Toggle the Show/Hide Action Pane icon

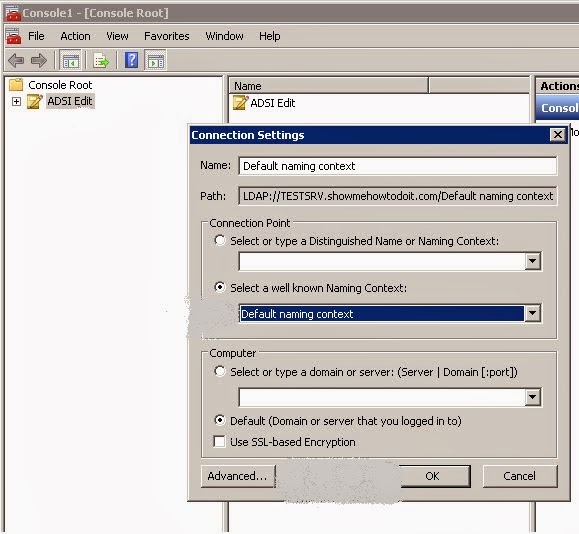(156, 61)
